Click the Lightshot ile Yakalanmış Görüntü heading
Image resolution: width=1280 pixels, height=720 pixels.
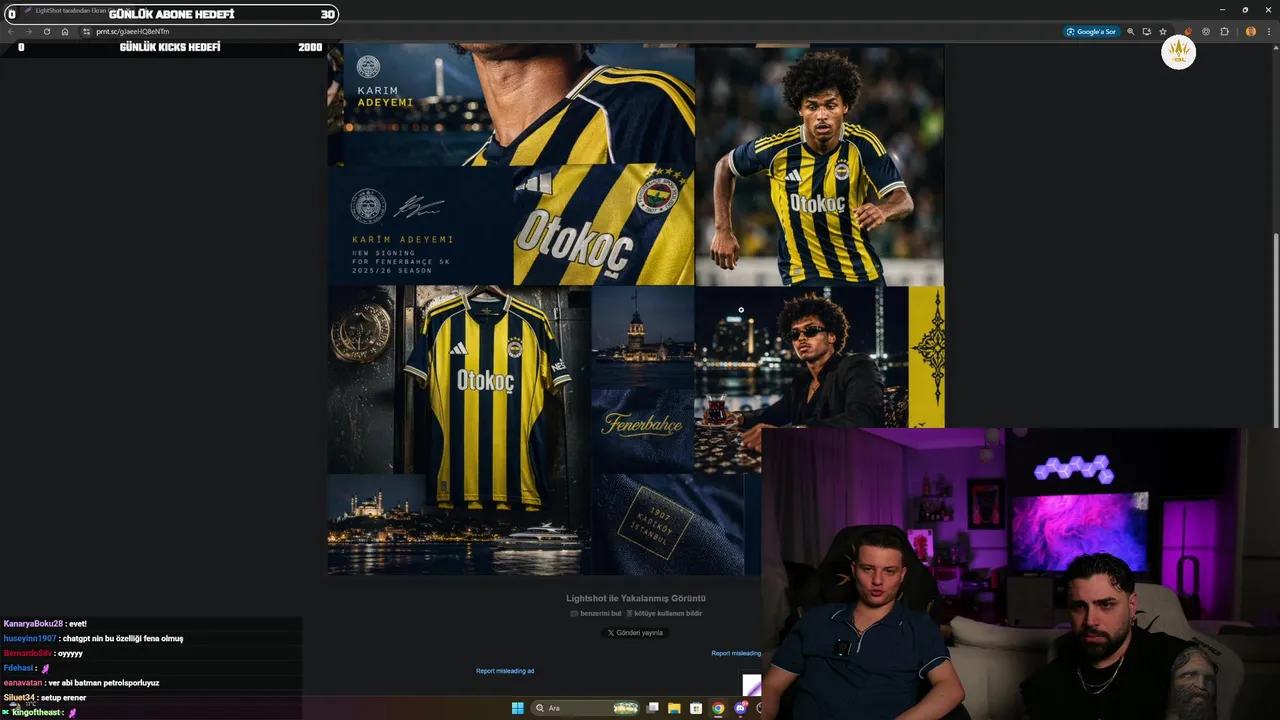point(636,598)
